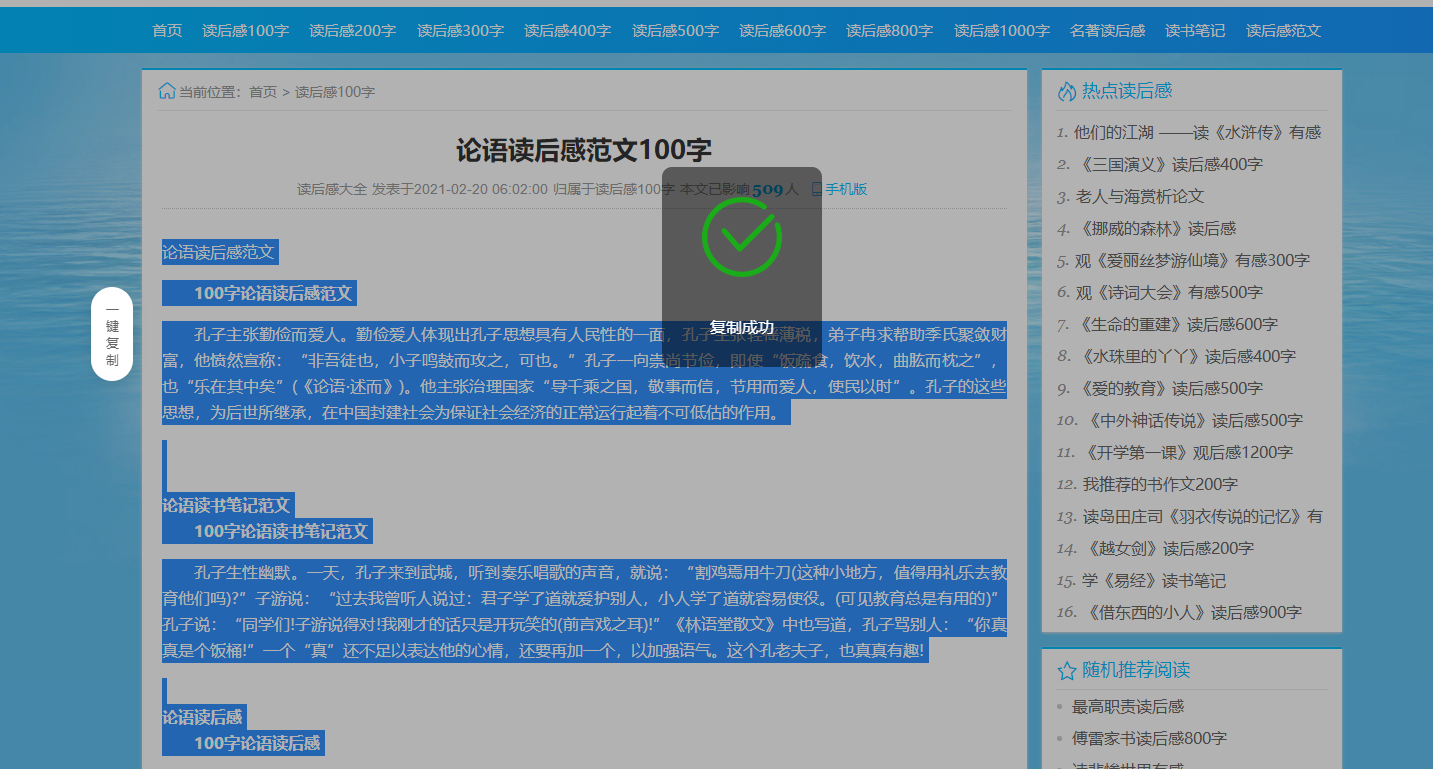The height and width of the screenshot is (769, 1433).
Task: Click the flame icon next to 热点读后感
Action: (x=1067, y=91)
